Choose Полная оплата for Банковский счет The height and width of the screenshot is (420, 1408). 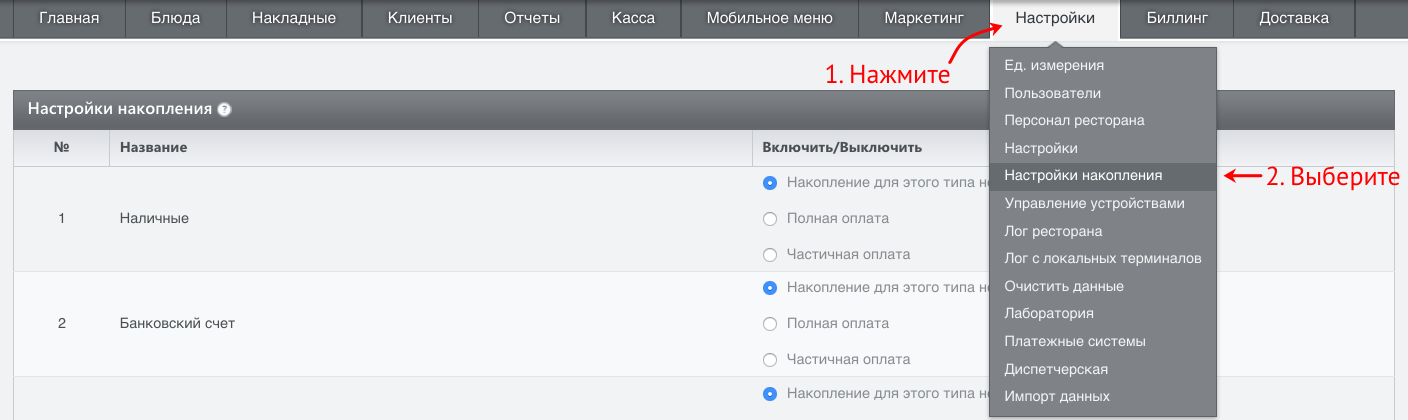(x=770, y=324)
